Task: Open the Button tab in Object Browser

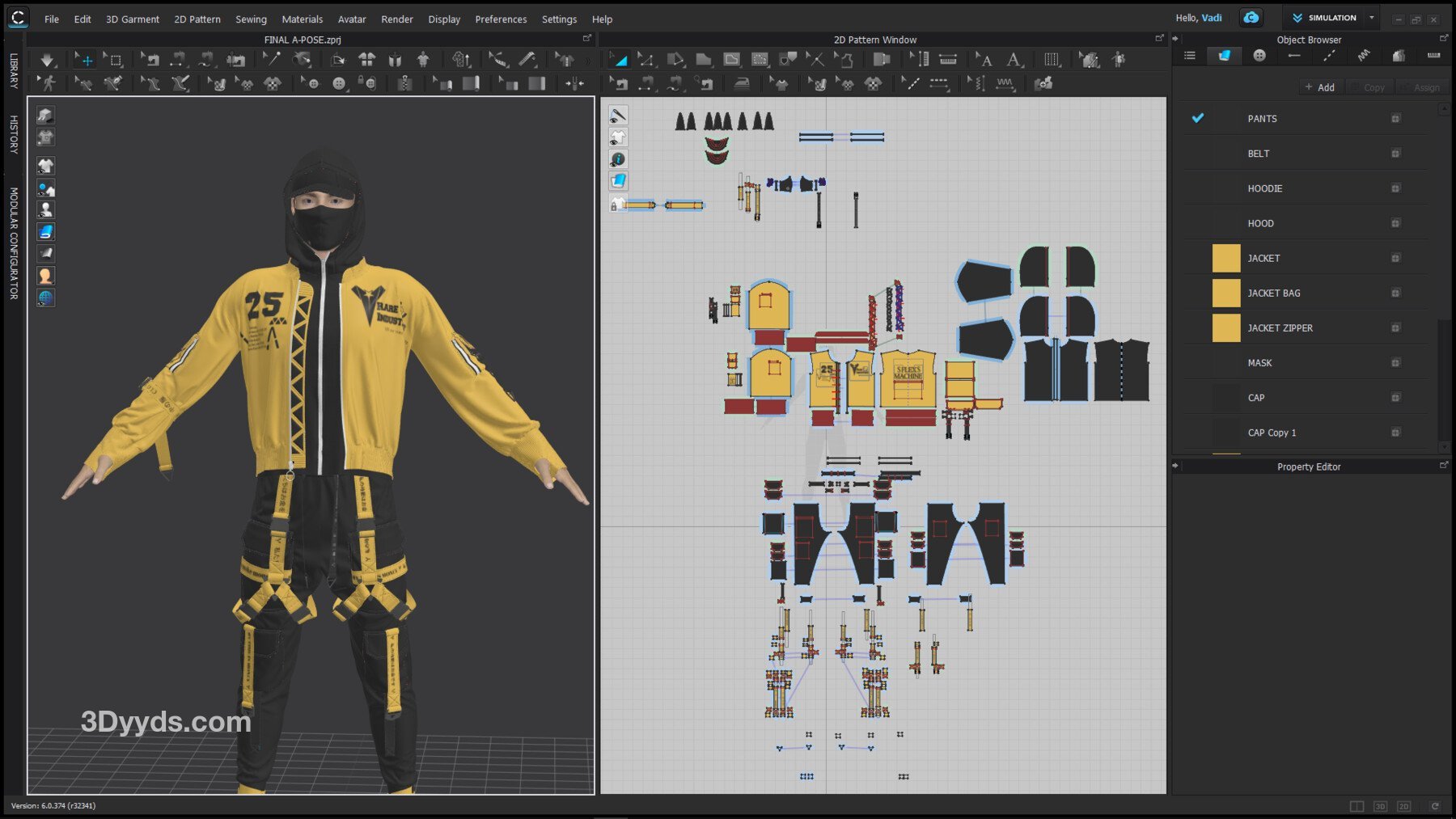Action: pos(1259,56)
